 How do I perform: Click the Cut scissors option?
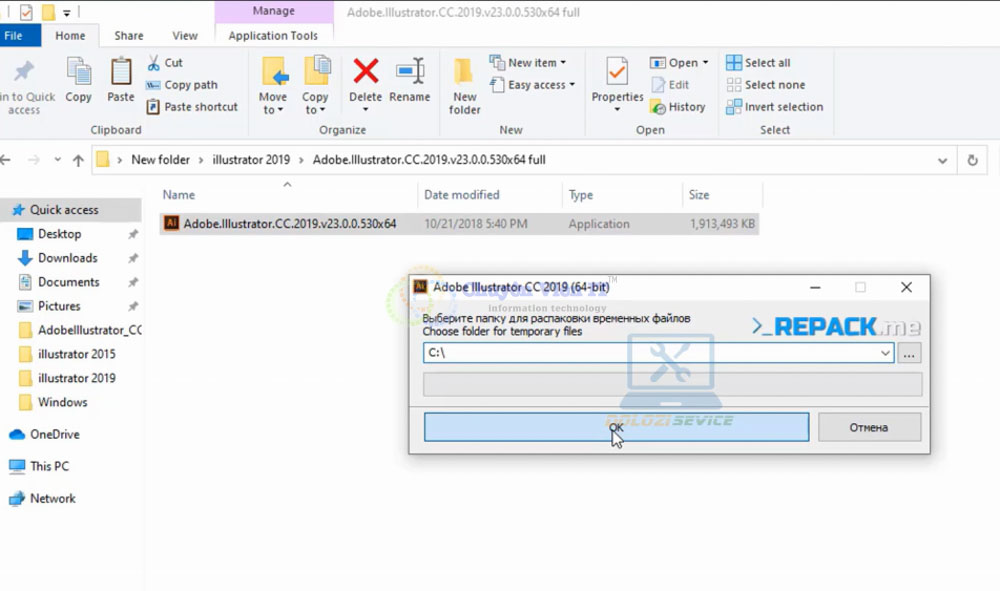(165, 62)
